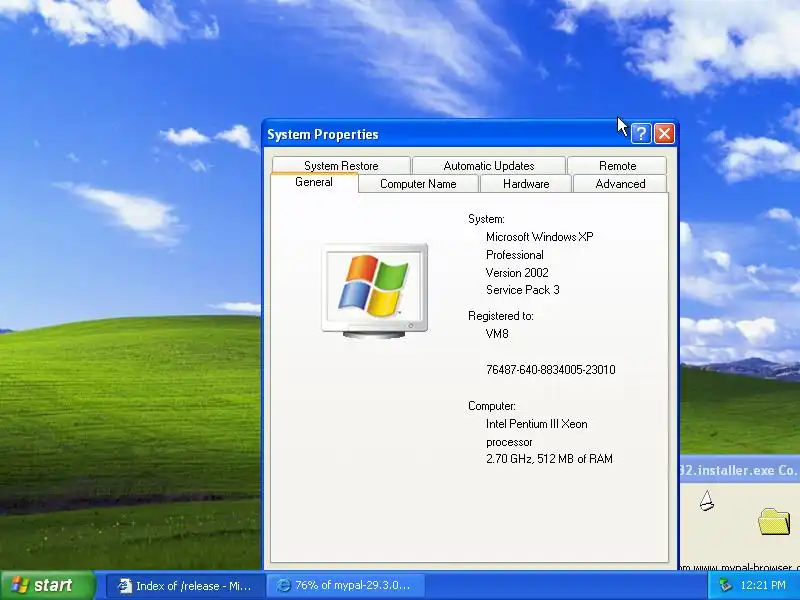This screenshot has height=600, width=800.
Task: Open the Advanced tab
Action: point(620,184)
